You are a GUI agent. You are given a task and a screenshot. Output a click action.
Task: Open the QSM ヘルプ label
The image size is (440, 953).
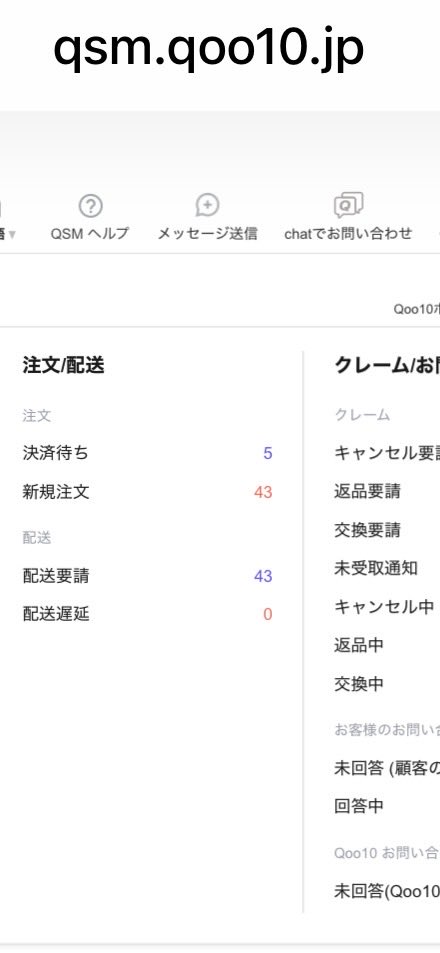click(x=90, y=233)
